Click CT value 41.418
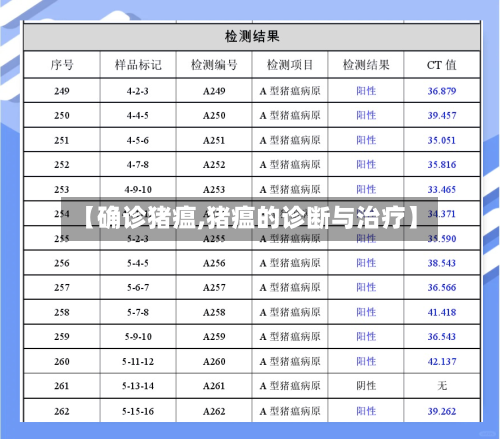500x439 pixels. (442, 312)
